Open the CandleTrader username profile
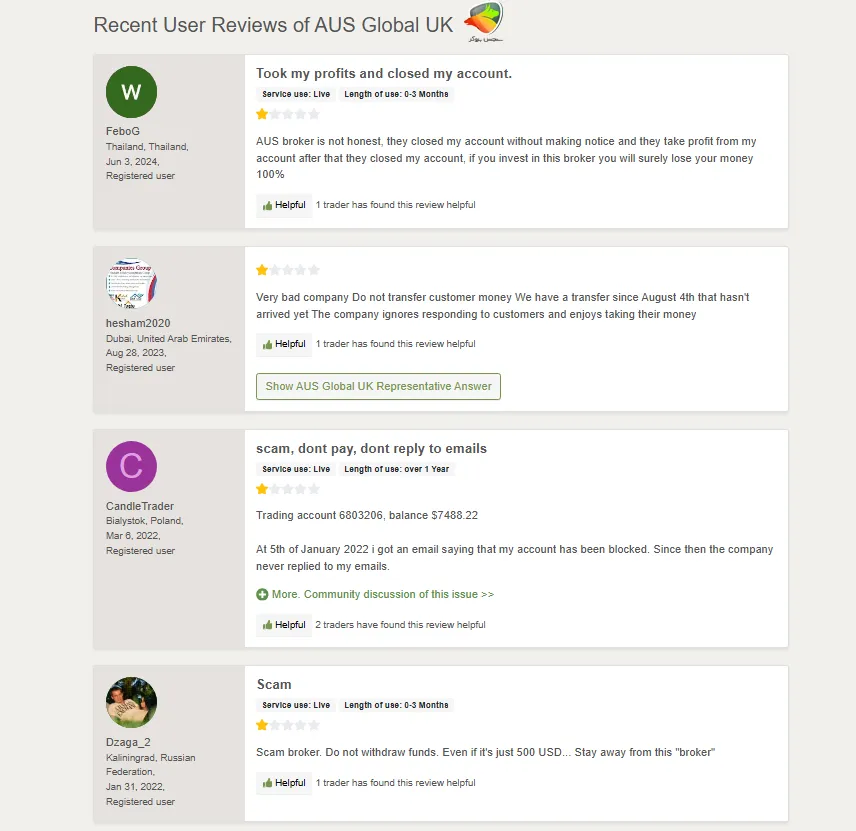856x831 pixels. (x=139, y=506)
